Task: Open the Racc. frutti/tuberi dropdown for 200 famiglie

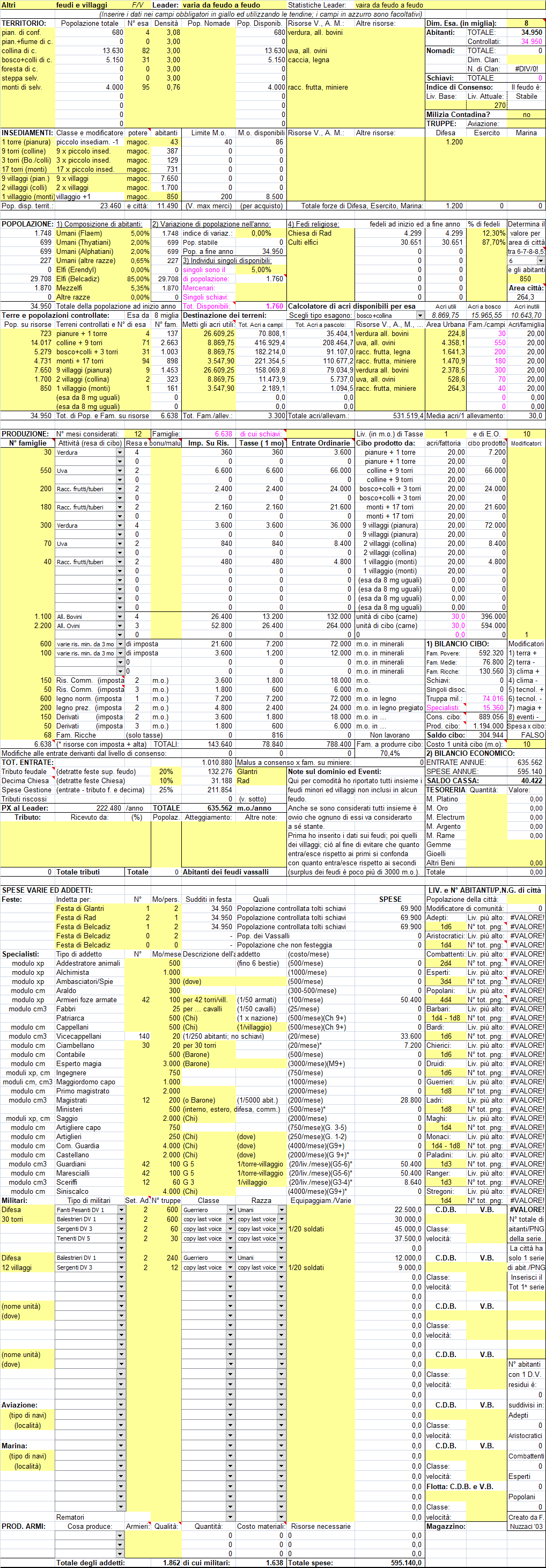Action: coord(120,489)
